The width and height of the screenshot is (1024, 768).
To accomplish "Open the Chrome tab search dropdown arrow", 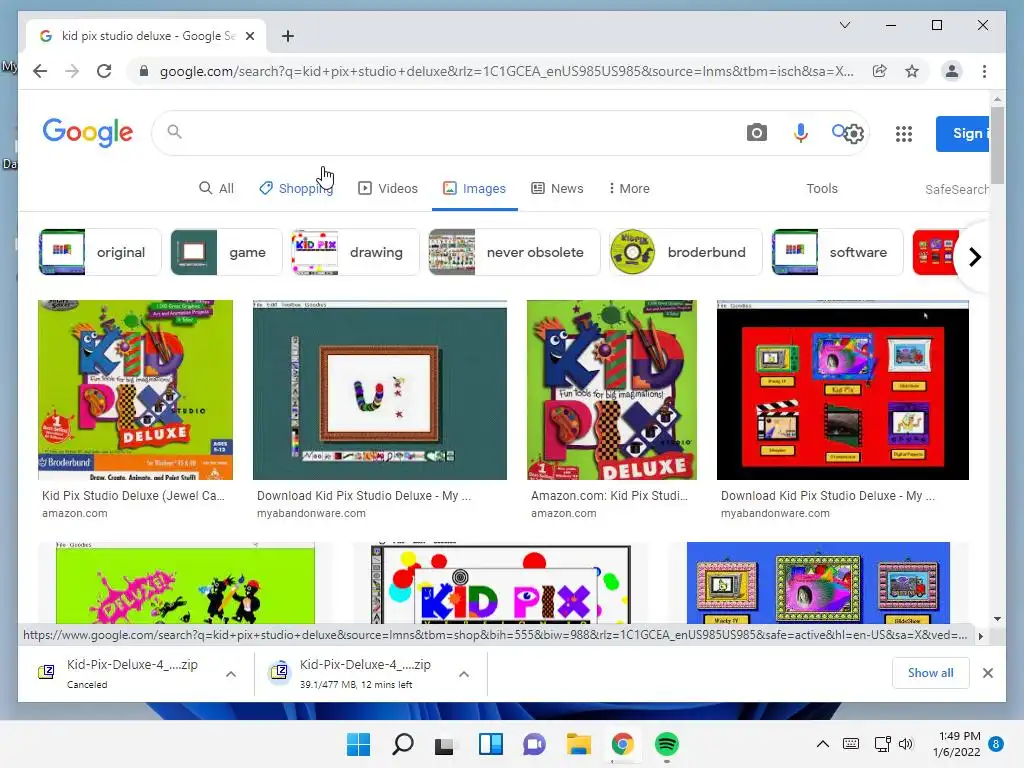I will pyautogui.click(x=844, y=25).
